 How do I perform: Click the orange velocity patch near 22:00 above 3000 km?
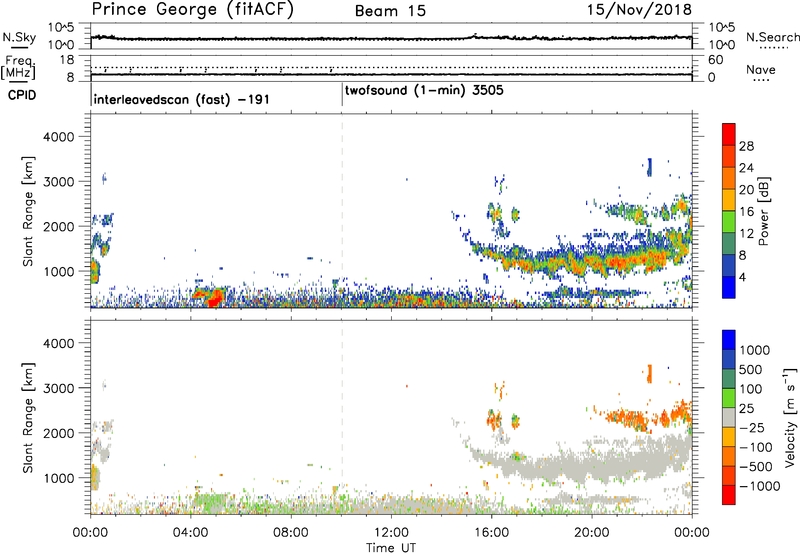tap(649, 373)
